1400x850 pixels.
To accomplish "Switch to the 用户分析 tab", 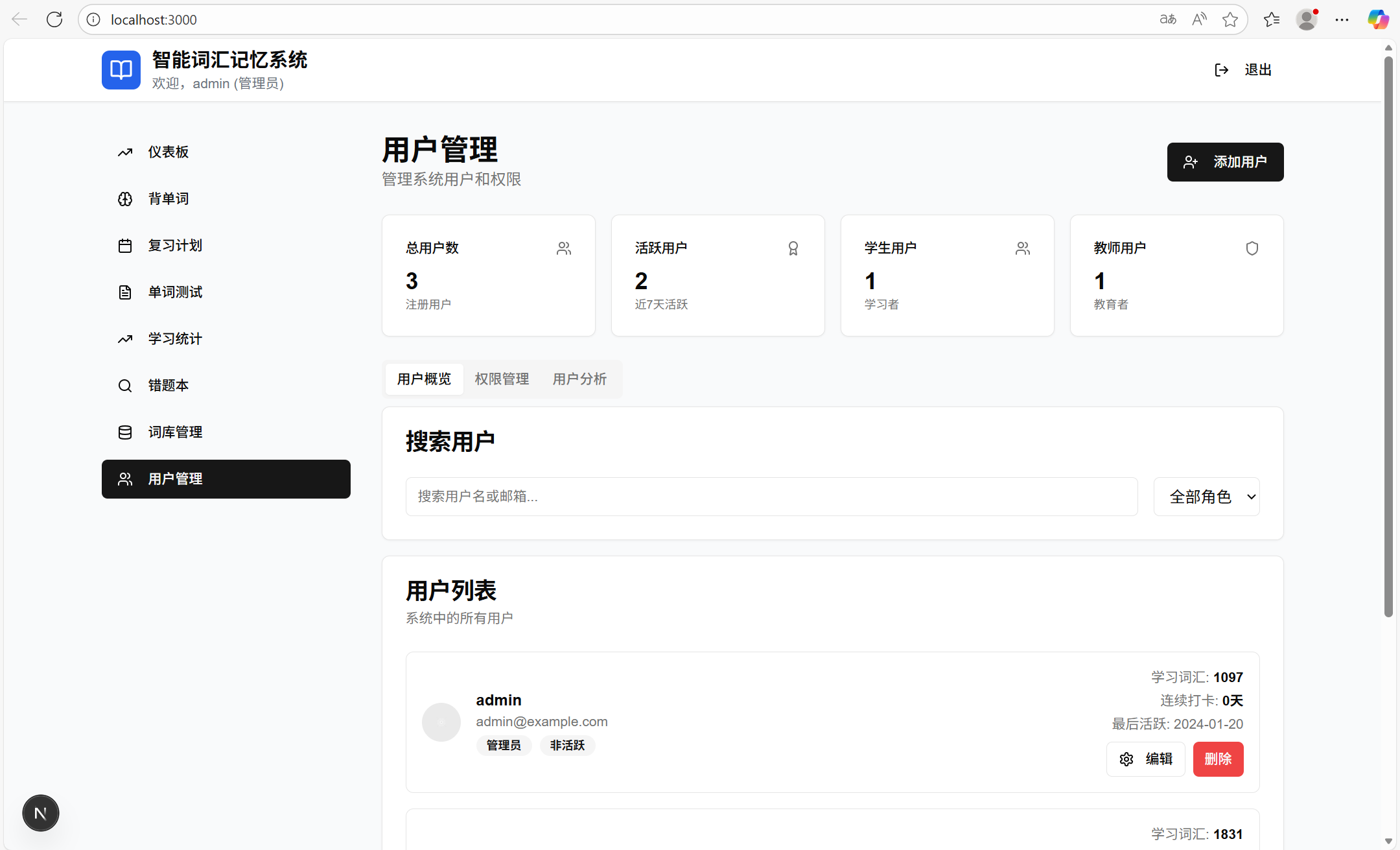I will [579, 379].
